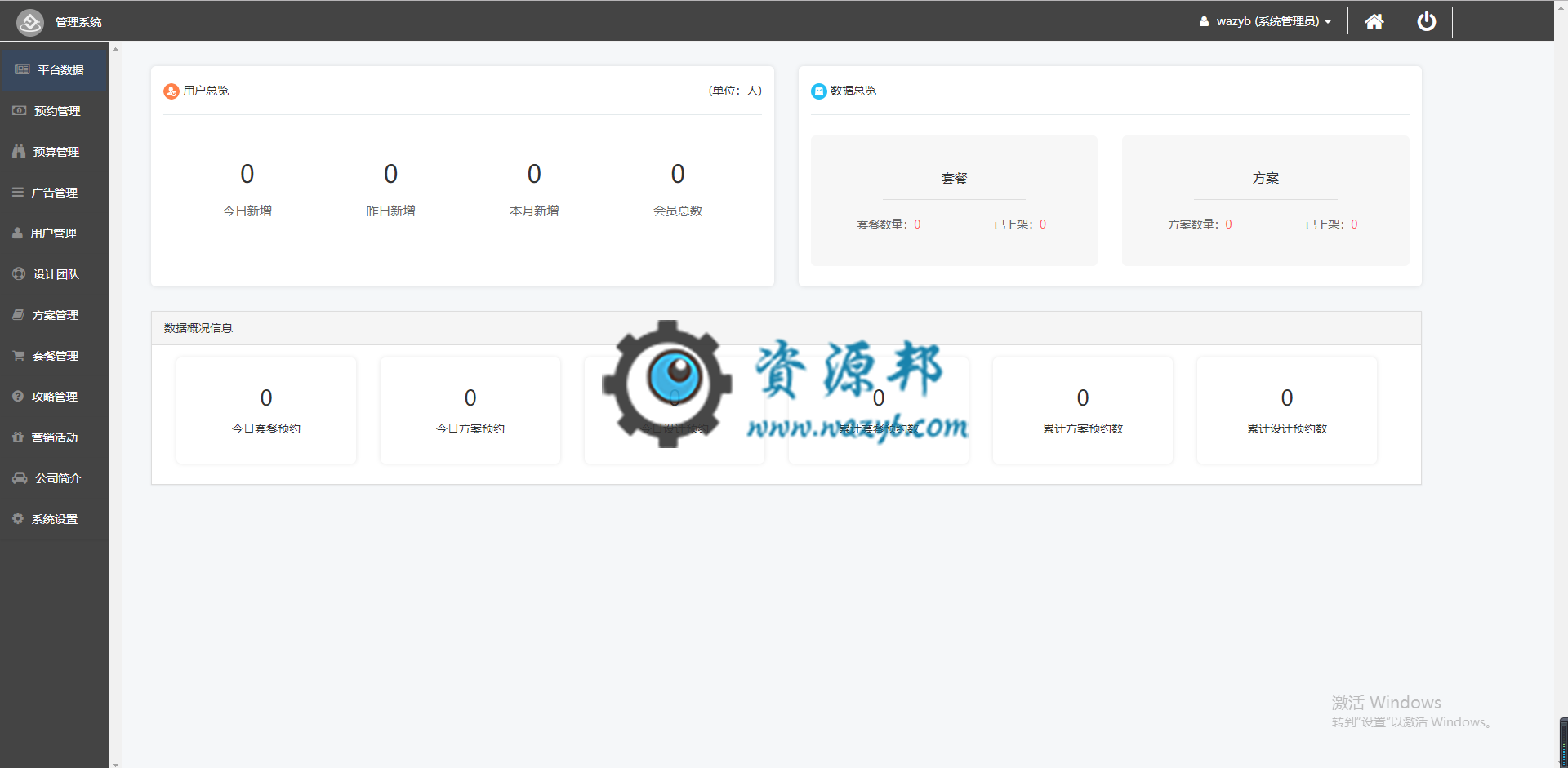Click the person icon next to 用户管理
This screenshot has height=768, width=1568.
point(17,233)
